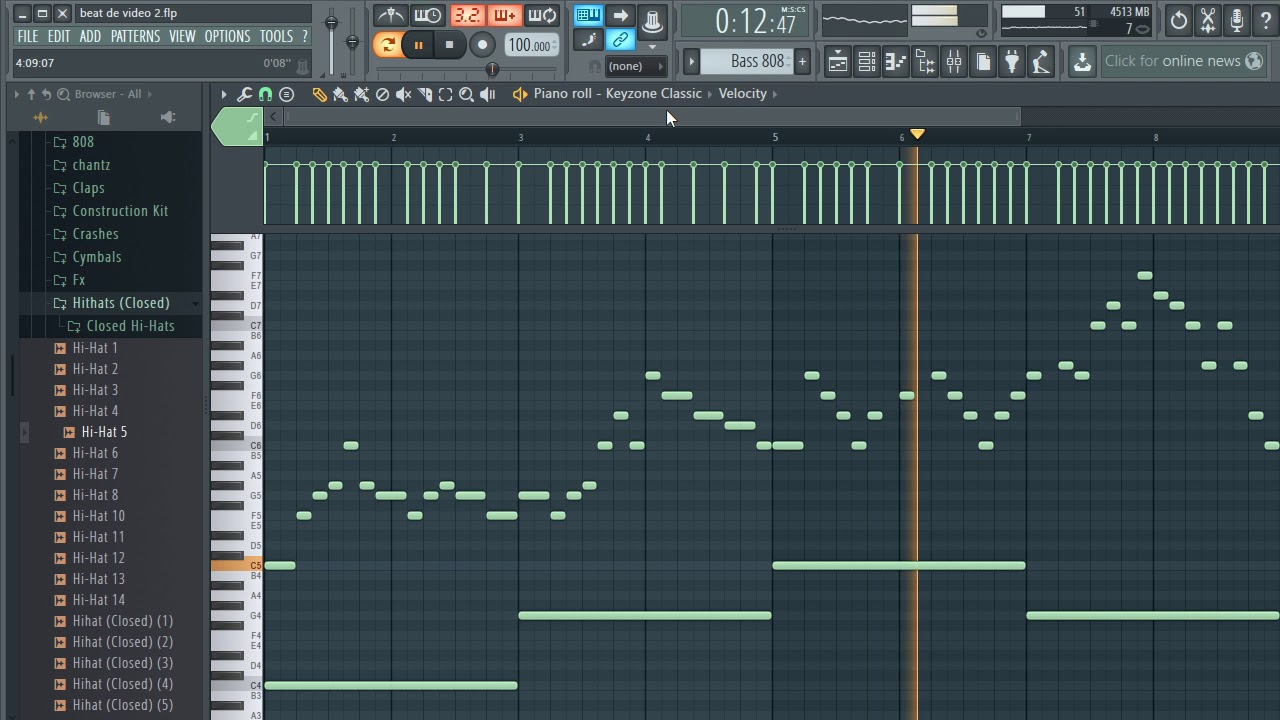1280x720 pixels.
Task: Toggle wait for input before recording
Action: (427, 15)
